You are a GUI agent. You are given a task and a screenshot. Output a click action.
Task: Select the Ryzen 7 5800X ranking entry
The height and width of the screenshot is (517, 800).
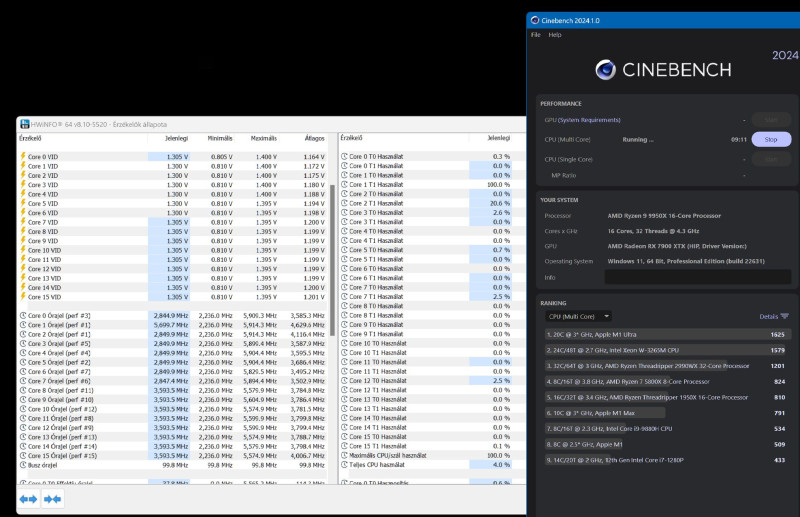click(x=668, y=382)
